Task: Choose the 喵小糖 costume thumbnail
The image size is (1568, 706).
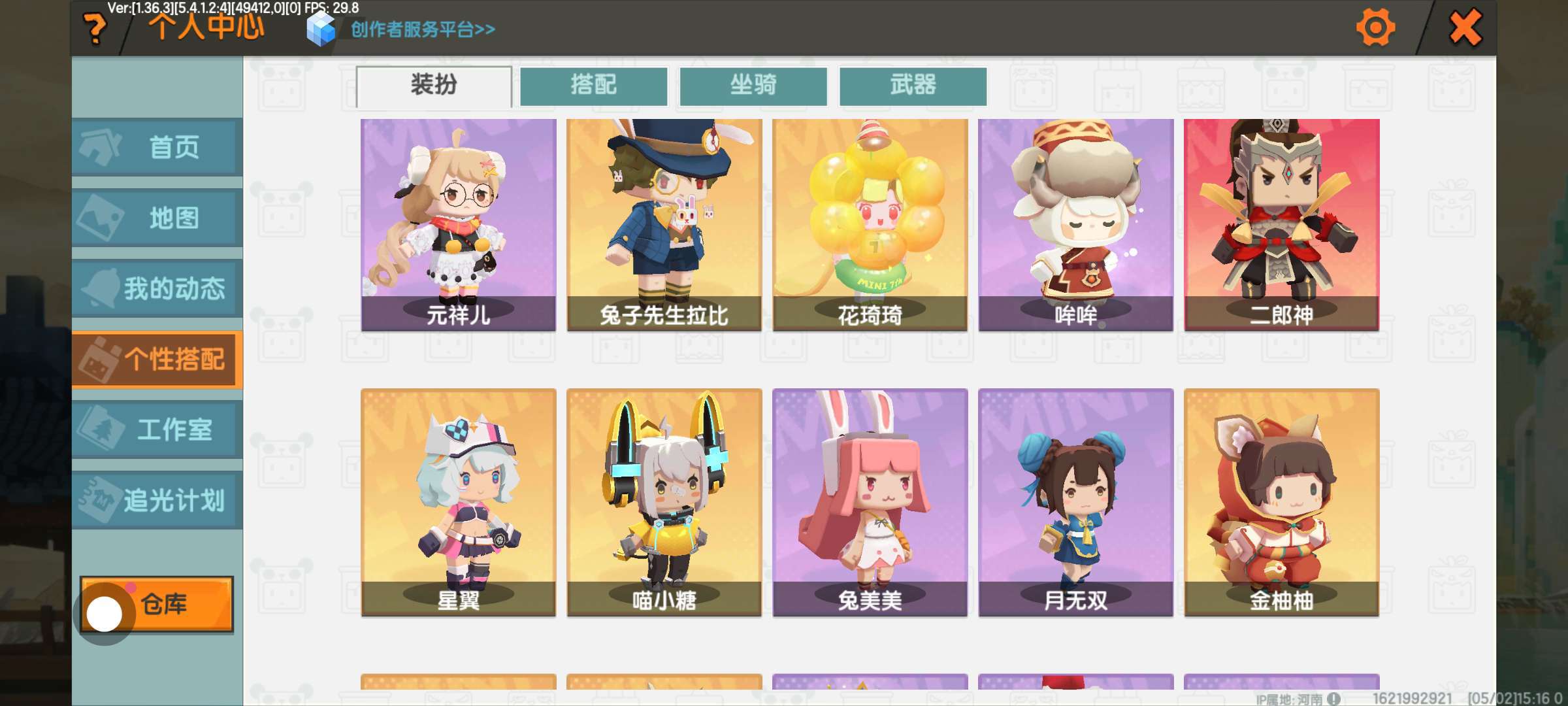Action: (664, 503)
